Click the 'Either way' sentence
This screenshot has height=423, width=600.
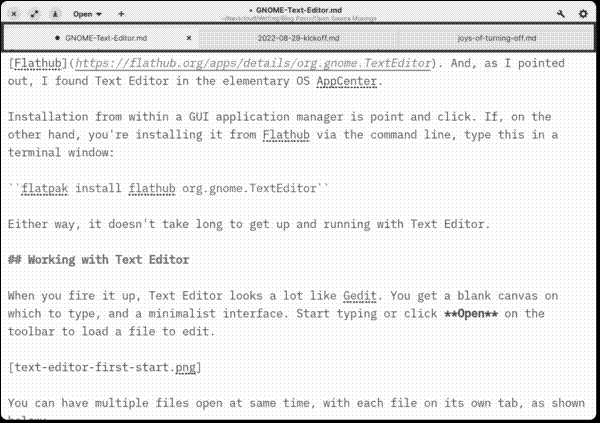[249, 224]
